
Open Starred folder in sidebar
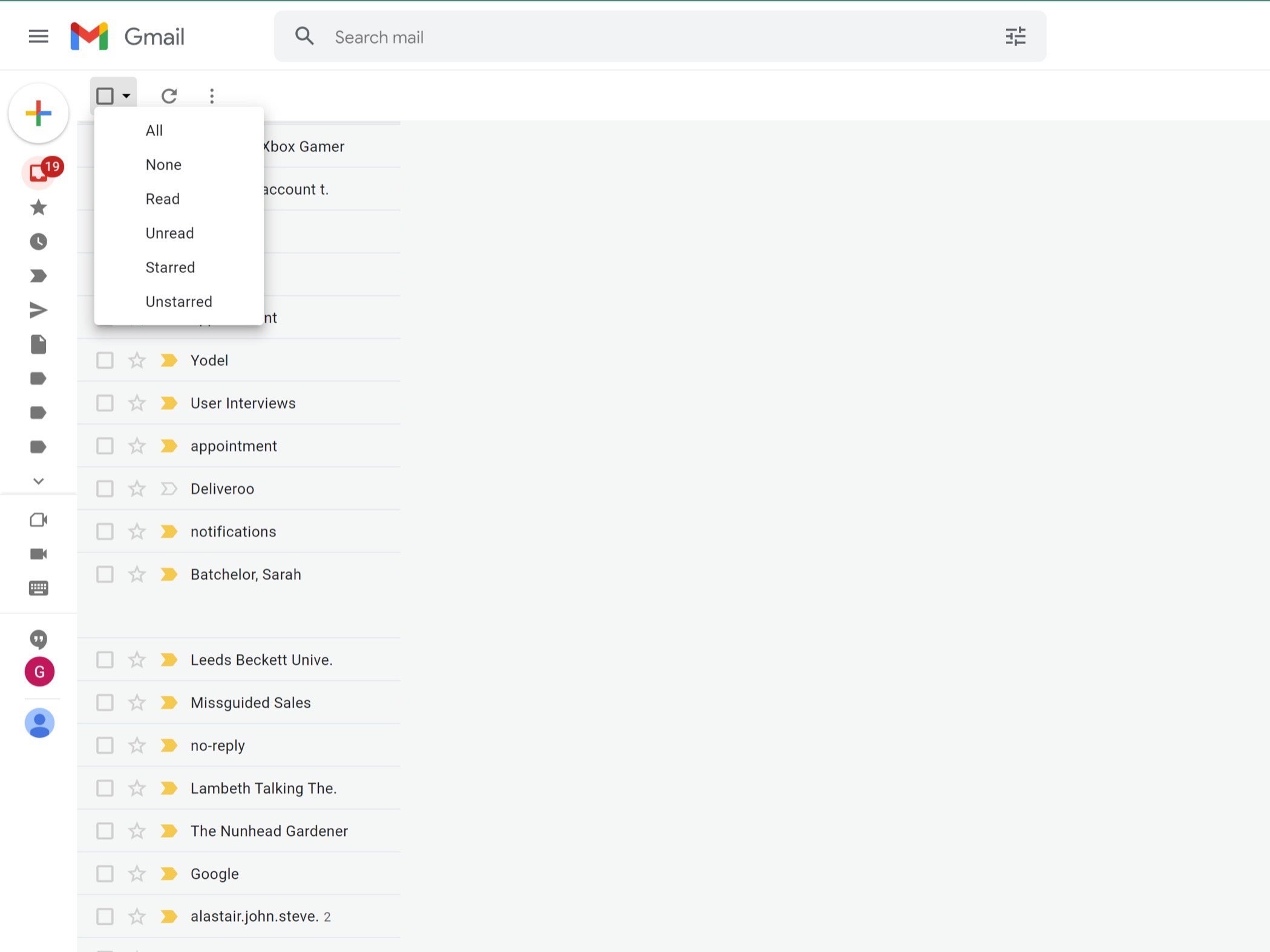(38, 207)
